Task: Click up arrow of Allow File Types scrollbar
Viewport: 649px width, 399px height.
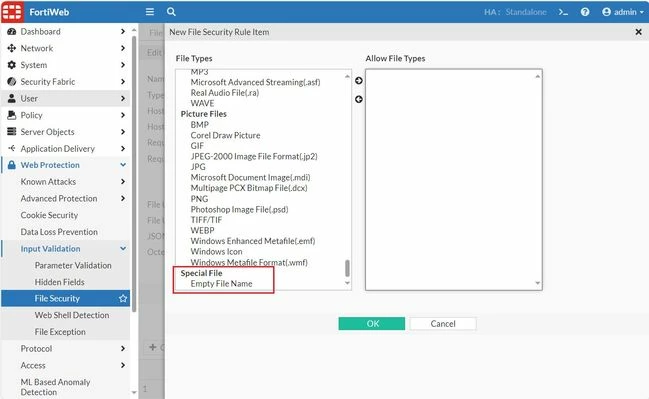Action: click(x=538, y=76)
